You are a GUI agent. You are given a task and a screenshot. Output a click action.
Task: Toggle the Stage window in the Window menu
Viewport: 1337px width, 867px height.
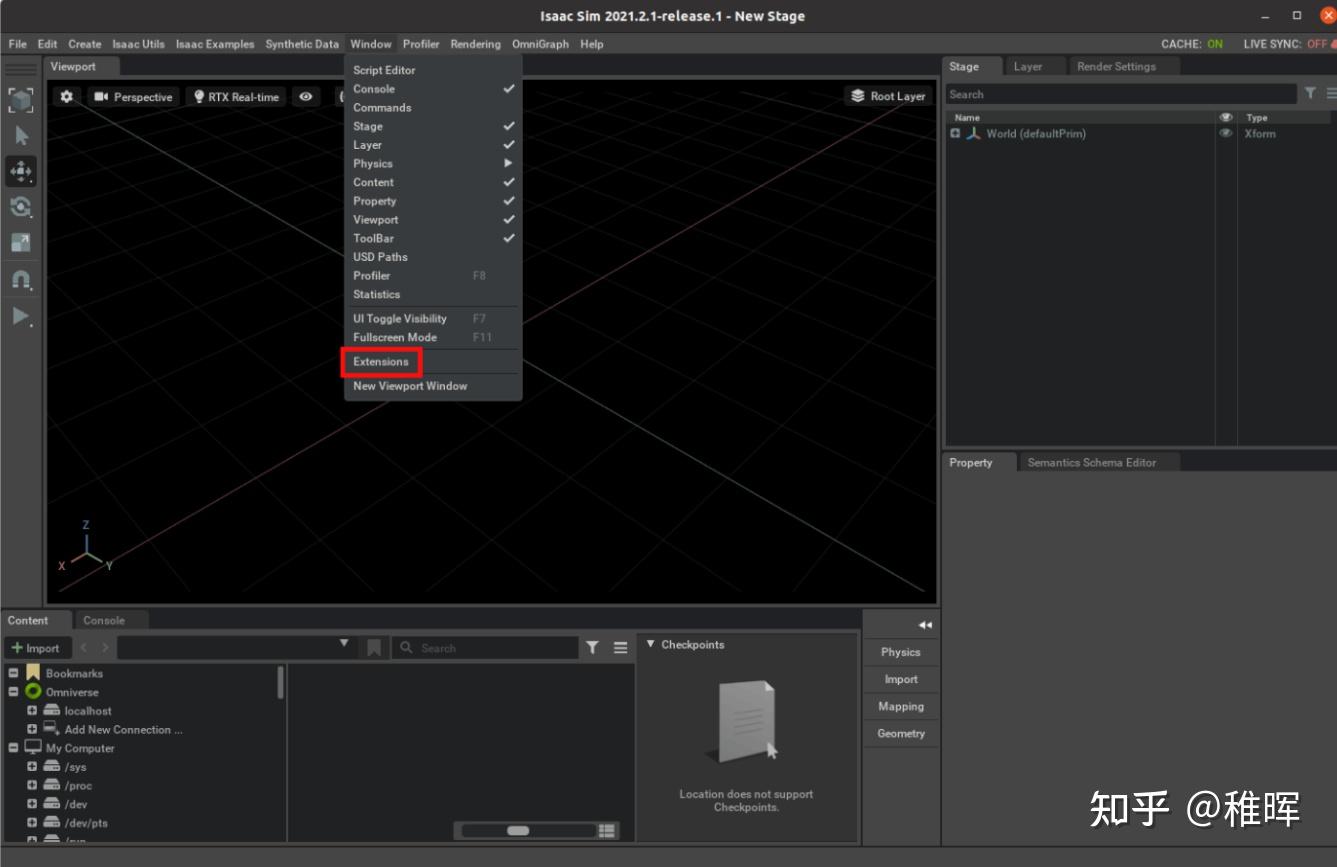pos(509,126)
